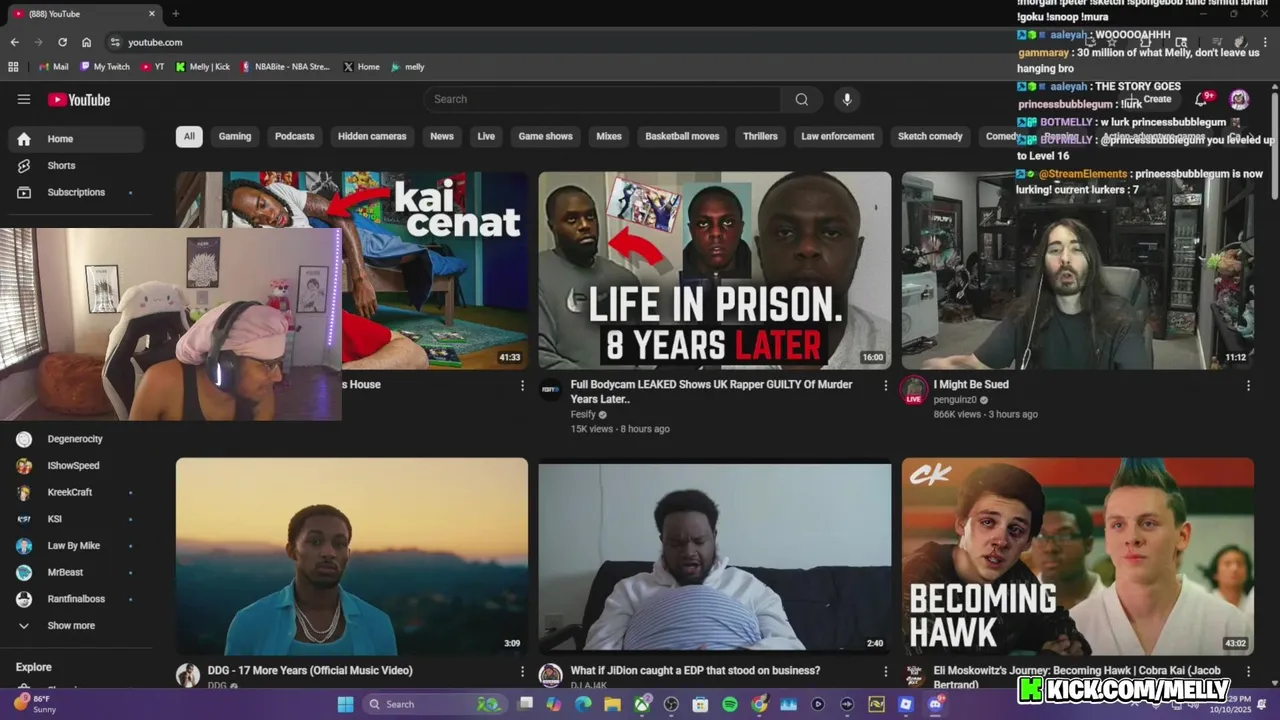Click the Windows taskbar Search box

433,704
